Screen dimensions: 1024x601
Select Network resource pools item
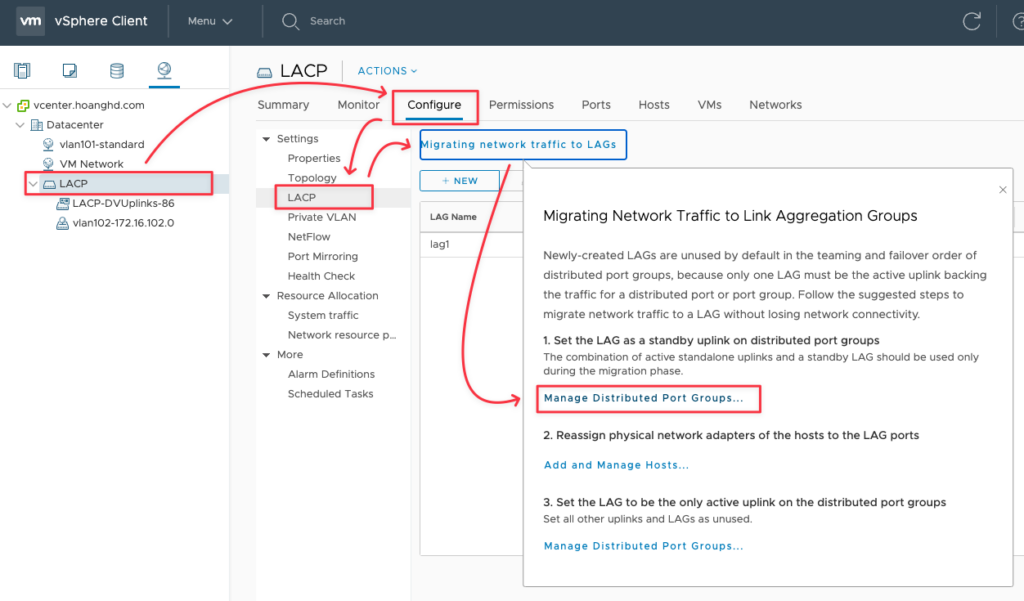(342, 334)
